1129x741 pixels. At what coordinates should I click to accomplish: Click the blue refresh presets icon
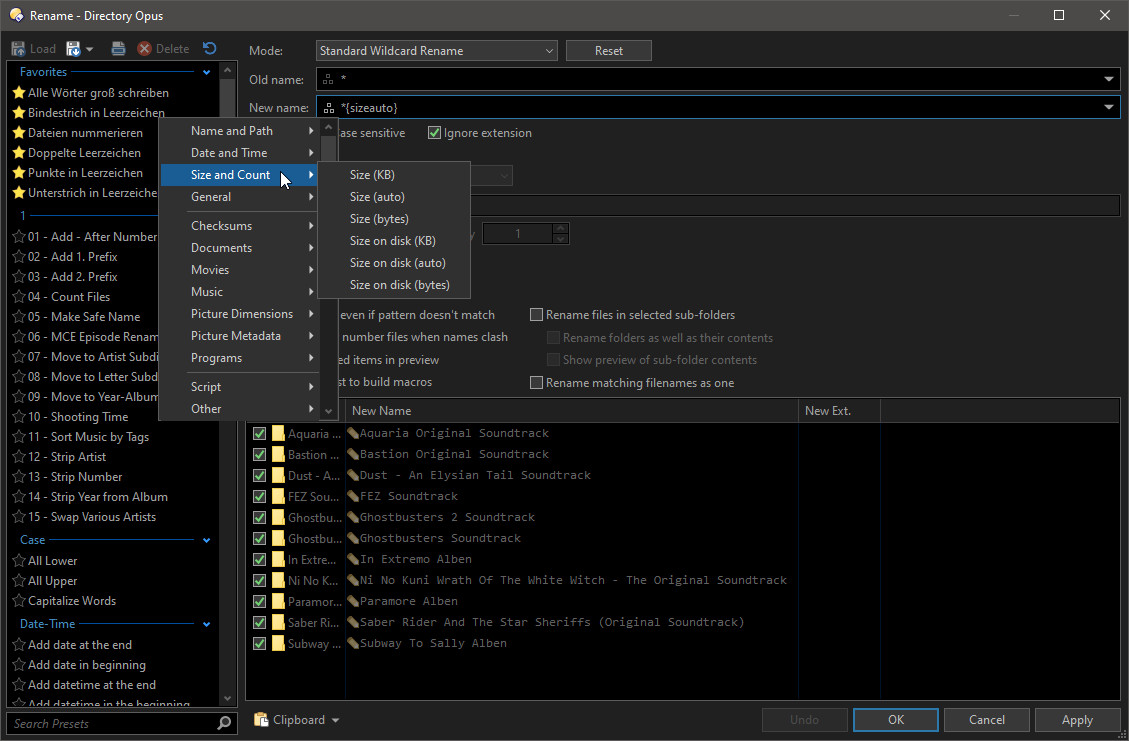coord(210,48)
